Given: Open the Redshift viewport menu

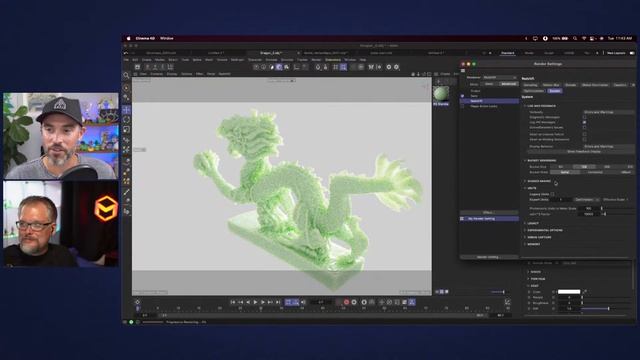Looking at the screenshot, I should [224, 74].
